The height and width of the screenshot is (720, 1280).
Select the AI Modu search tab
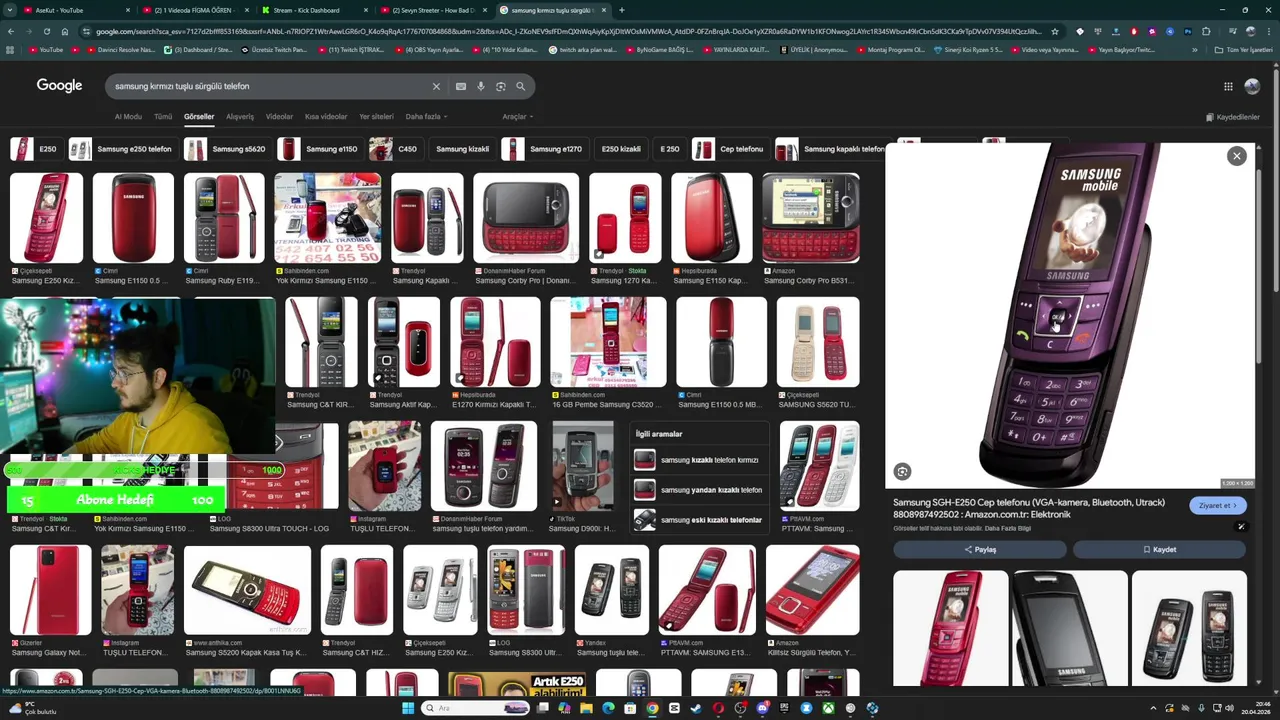pyautogui.click(x=128, y=117)
